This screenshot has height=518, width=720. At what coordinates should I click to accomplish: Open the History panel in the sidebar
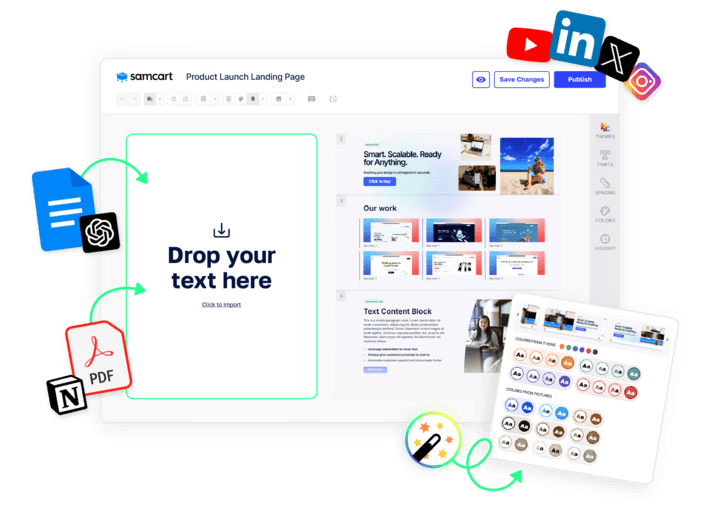pyautogui.click(x=605, y=242)
